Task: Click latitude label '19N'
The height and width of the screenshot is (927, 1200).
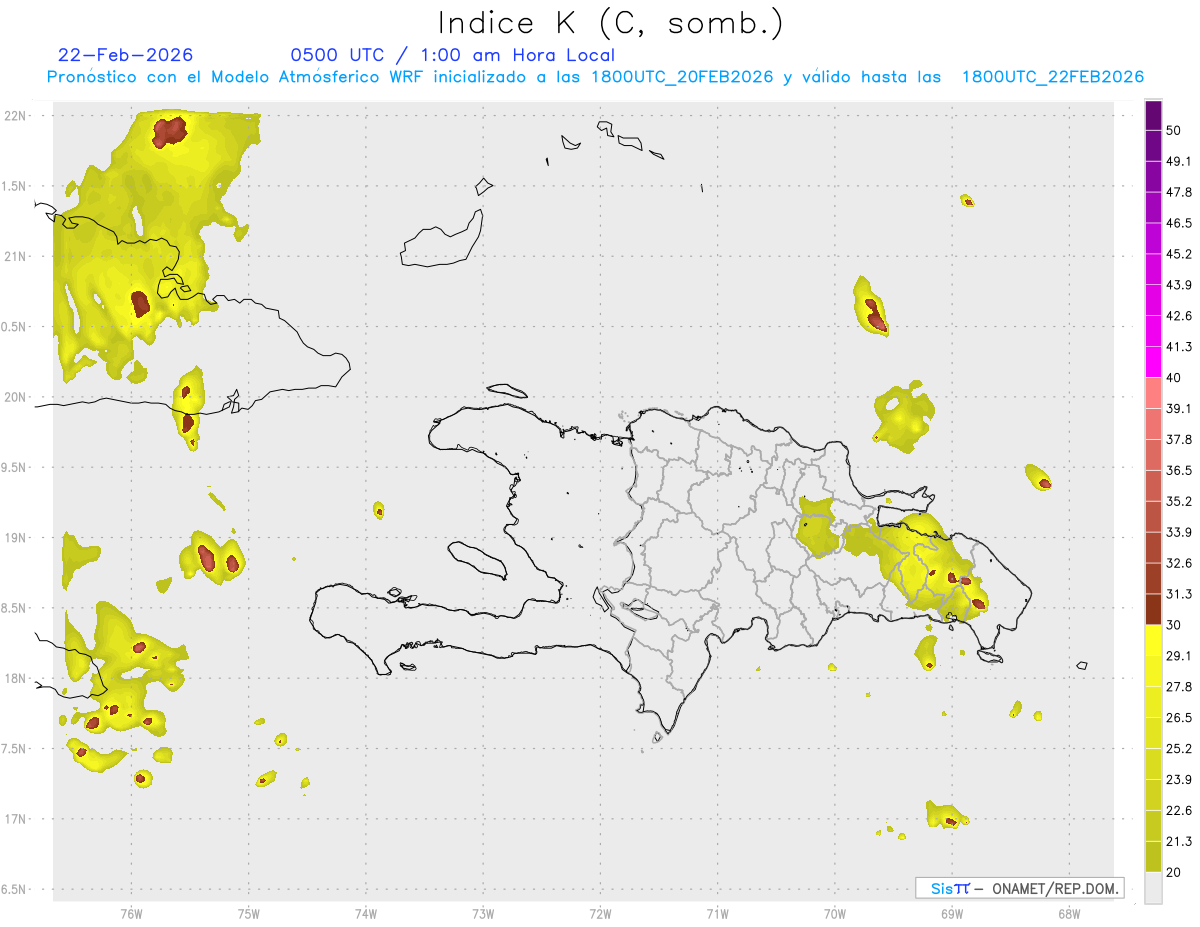Action: point(17,538)
